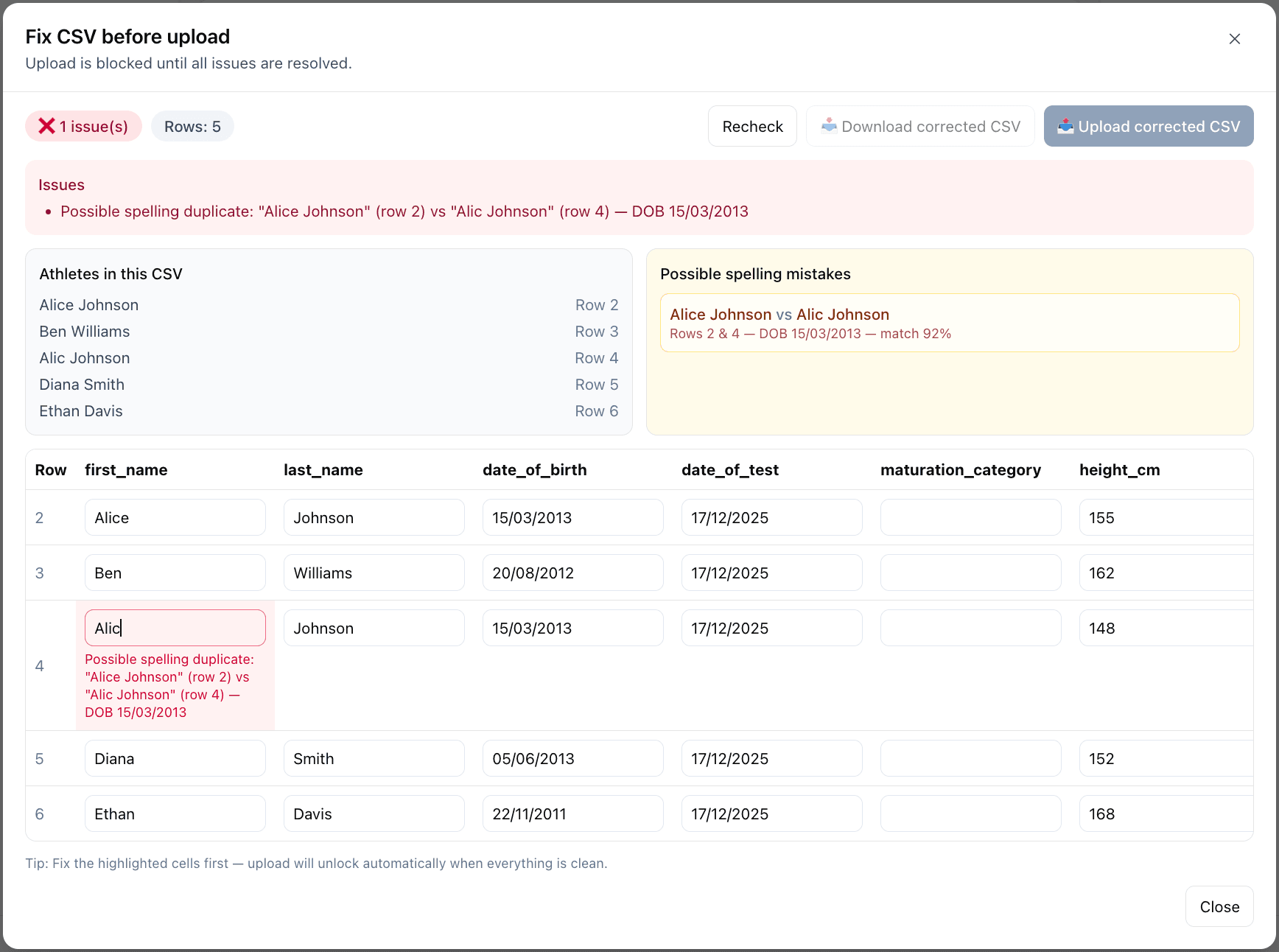Image resolution: width=1279 pixels, height=952 pixels.
Task: Click the Alice first name field
Action: 175,517
